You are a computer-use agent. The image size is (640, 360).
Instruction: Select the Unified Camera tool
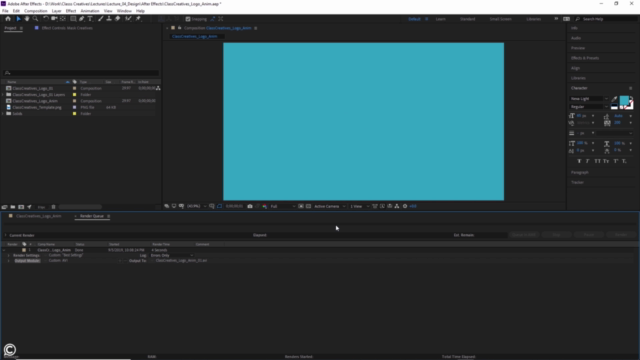54,19
